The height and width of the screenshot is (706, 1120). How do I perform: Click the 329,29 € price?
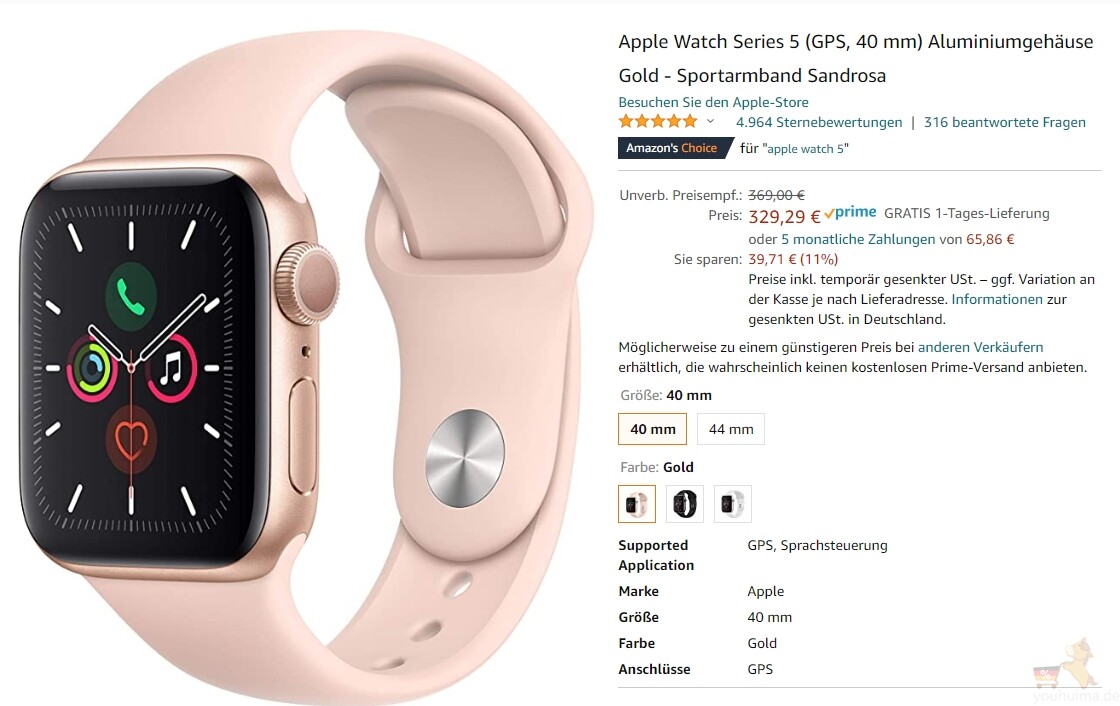[784, 216]
